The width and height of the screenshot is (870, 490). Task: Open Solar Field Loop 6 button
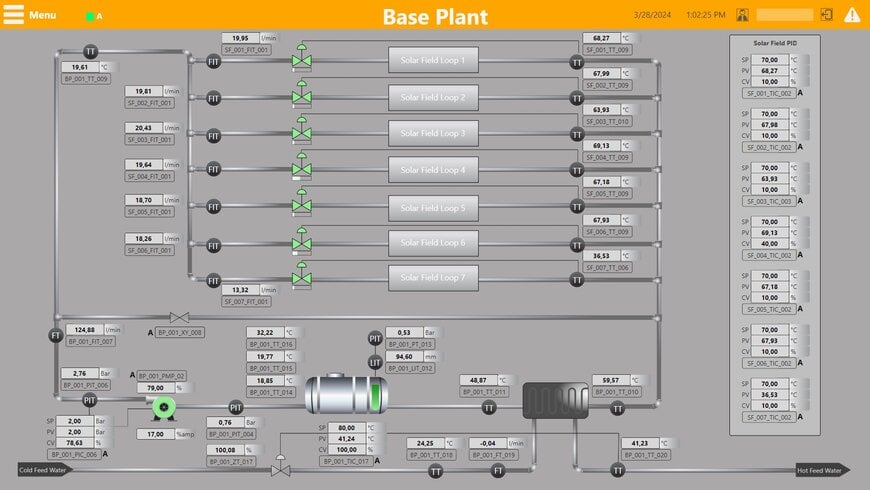[x=433, y=243]
